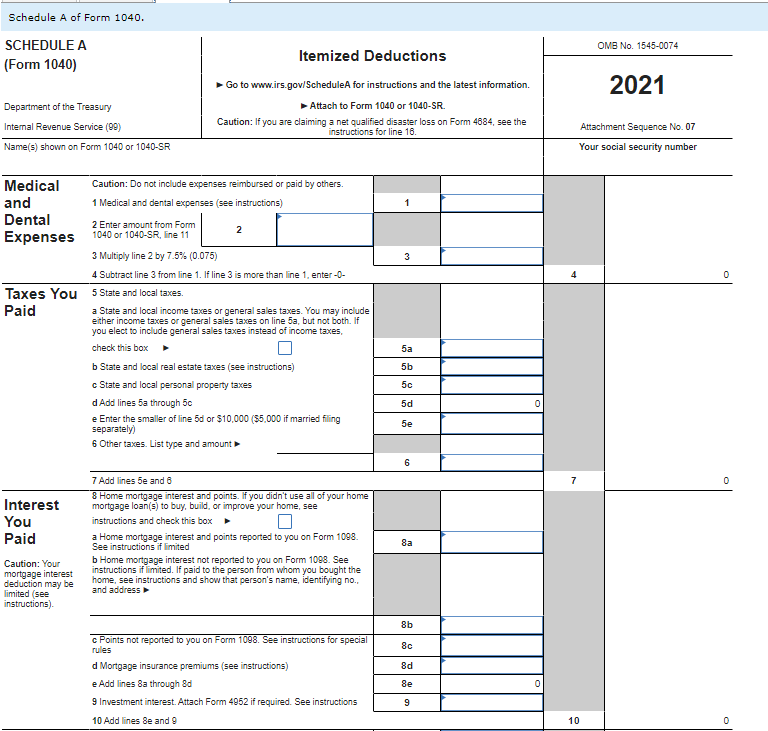Click the 'Taxes You Paid' section heading

tap(41, 302)
